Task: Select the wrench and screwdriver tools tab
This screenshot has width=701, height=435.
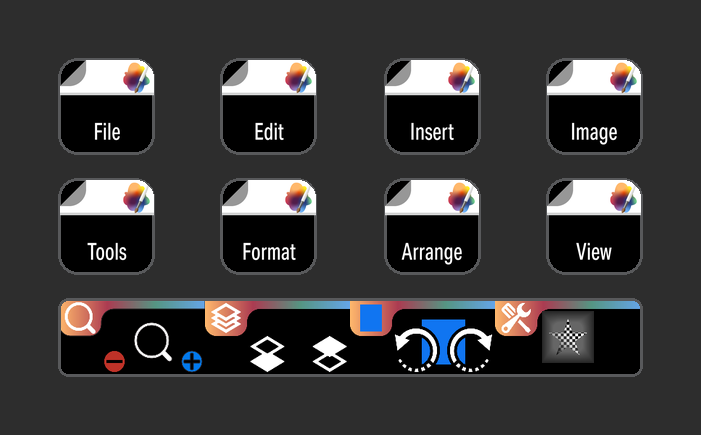Action: (516, 318)
